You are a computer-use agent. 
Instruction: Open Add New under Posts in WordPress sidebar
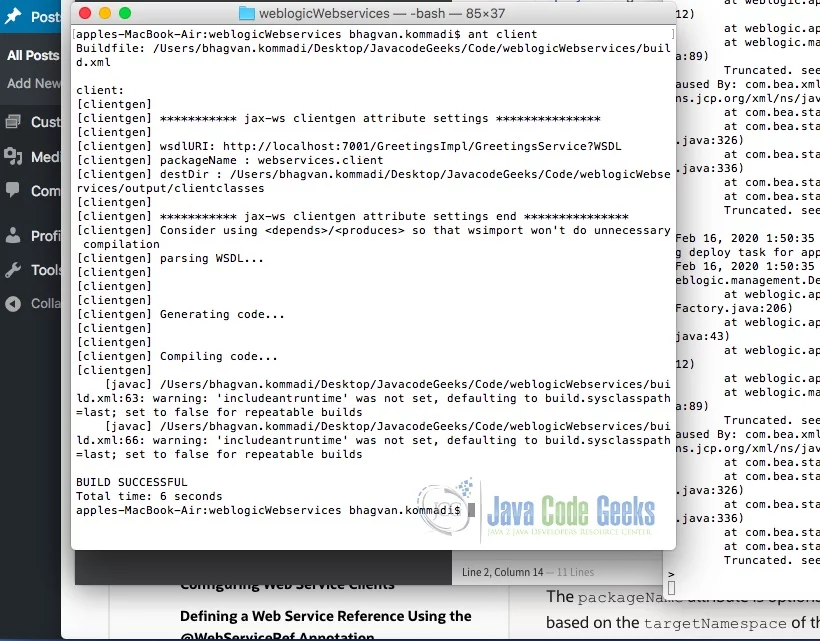[33, 83]
